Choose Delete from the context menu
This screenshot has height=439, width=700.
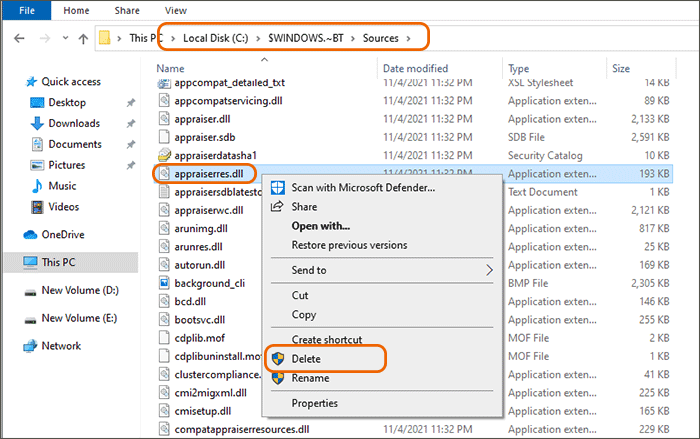[307, 358]
